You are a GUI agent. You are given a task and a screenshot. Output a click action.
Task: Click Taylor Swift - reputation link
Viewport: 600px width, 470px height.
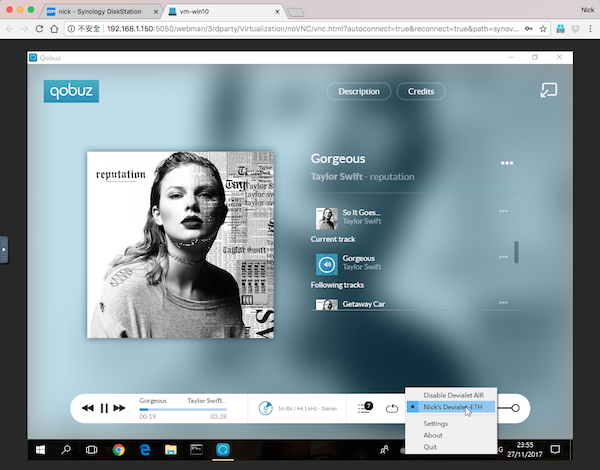click(362, 176)
